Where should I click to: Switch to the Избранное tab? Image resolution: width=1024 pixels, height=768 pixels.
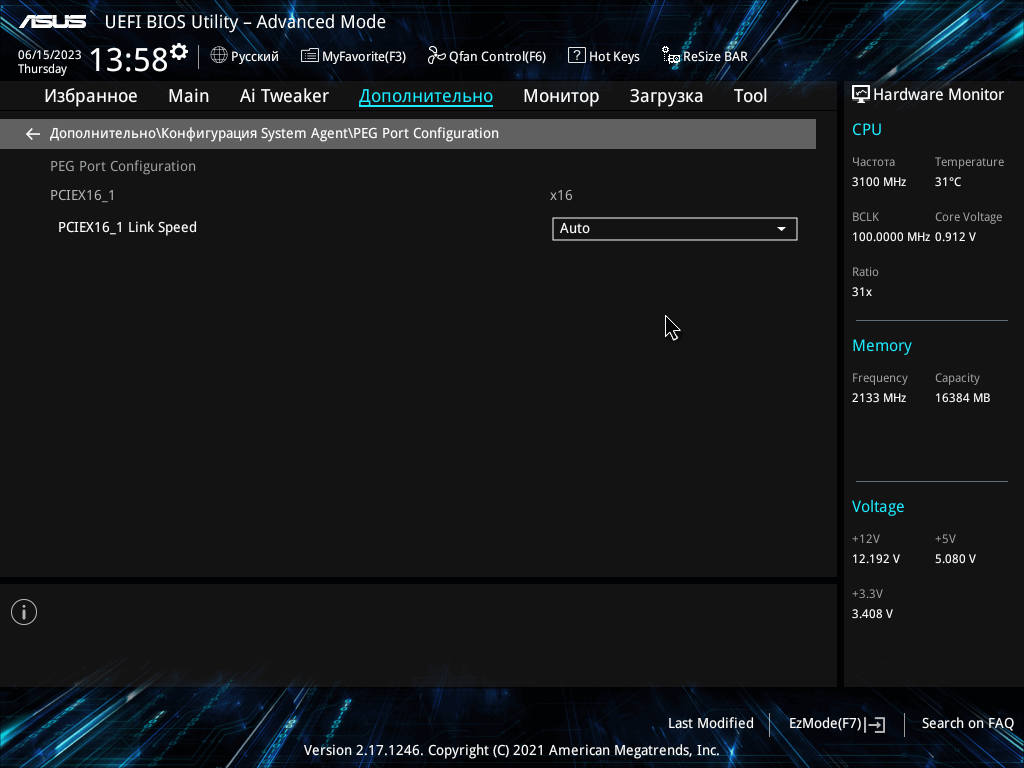(91, 96)
